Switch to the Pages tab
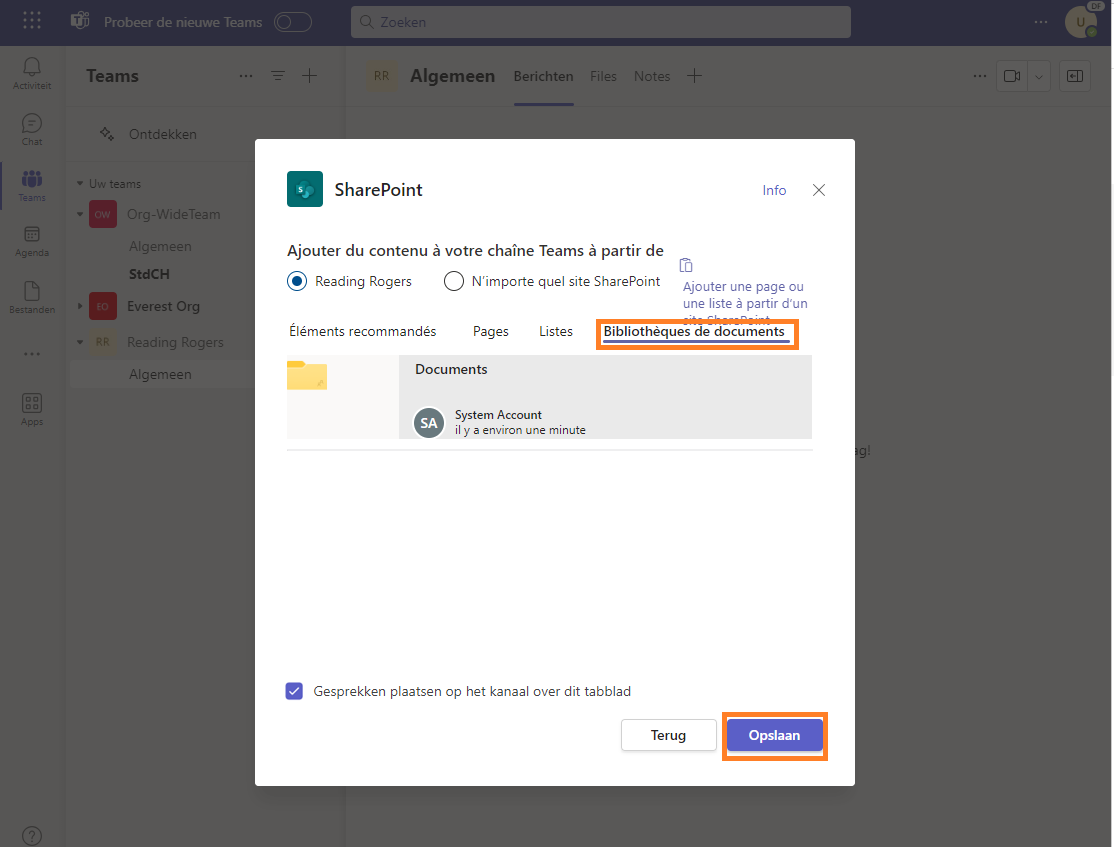This screenshot has width=1114, height=847. coord(490,330)
